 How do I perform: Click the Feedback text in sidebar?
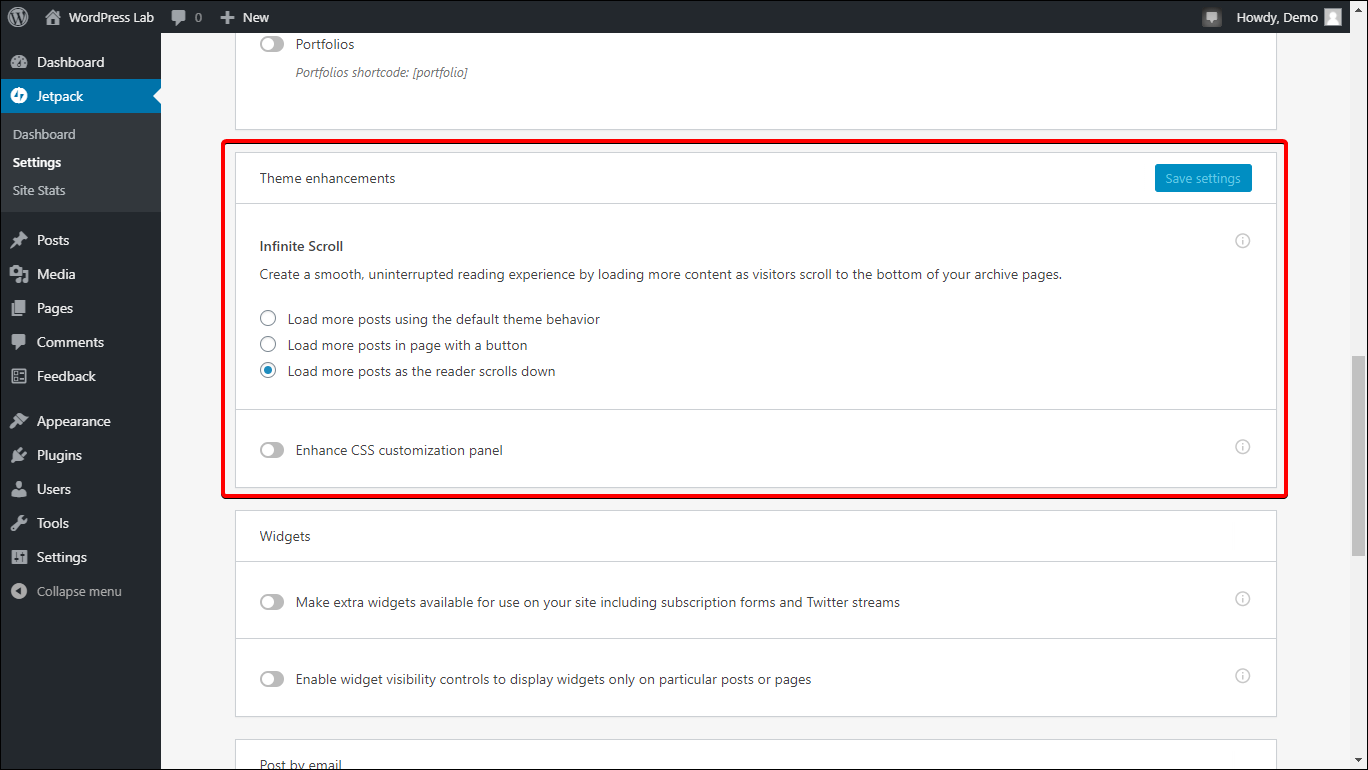66,376
